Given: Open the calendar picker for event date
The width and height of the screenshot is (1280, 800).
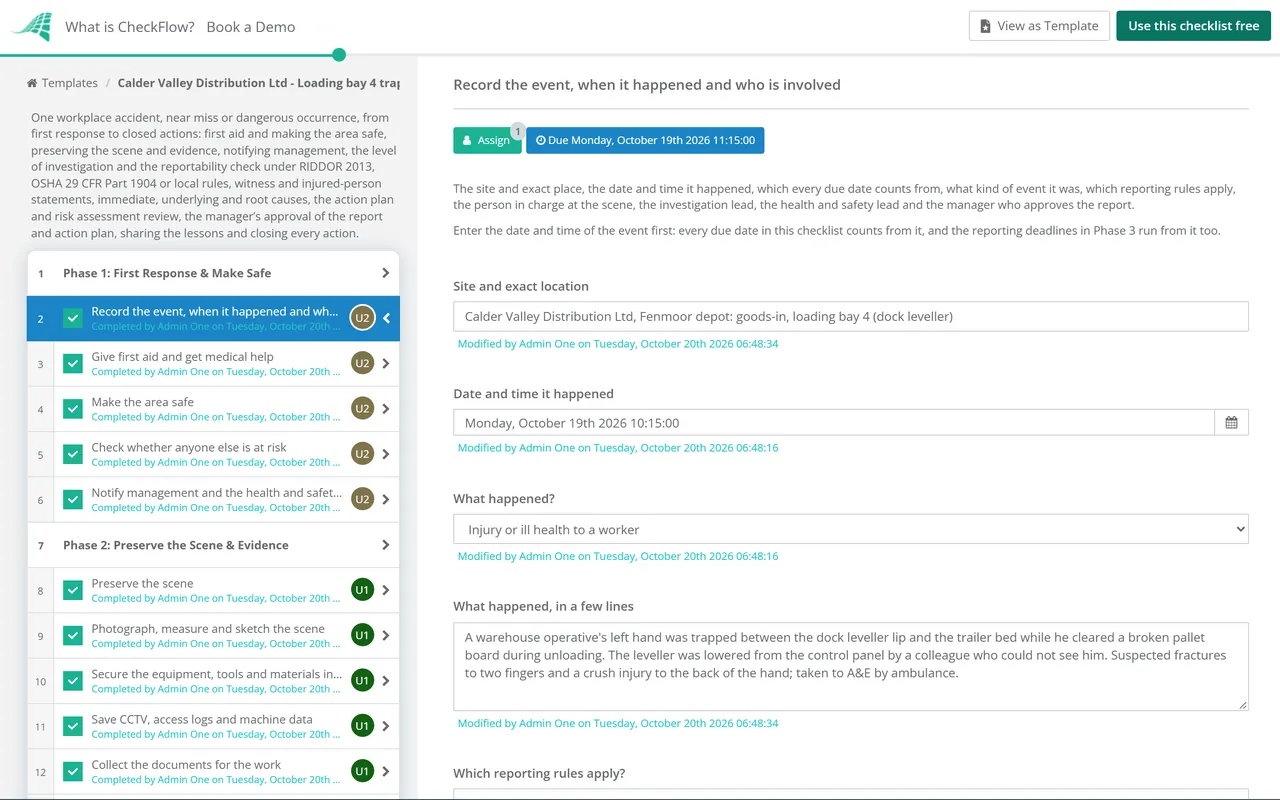Looking at the screenshot, I should 1231,422.
